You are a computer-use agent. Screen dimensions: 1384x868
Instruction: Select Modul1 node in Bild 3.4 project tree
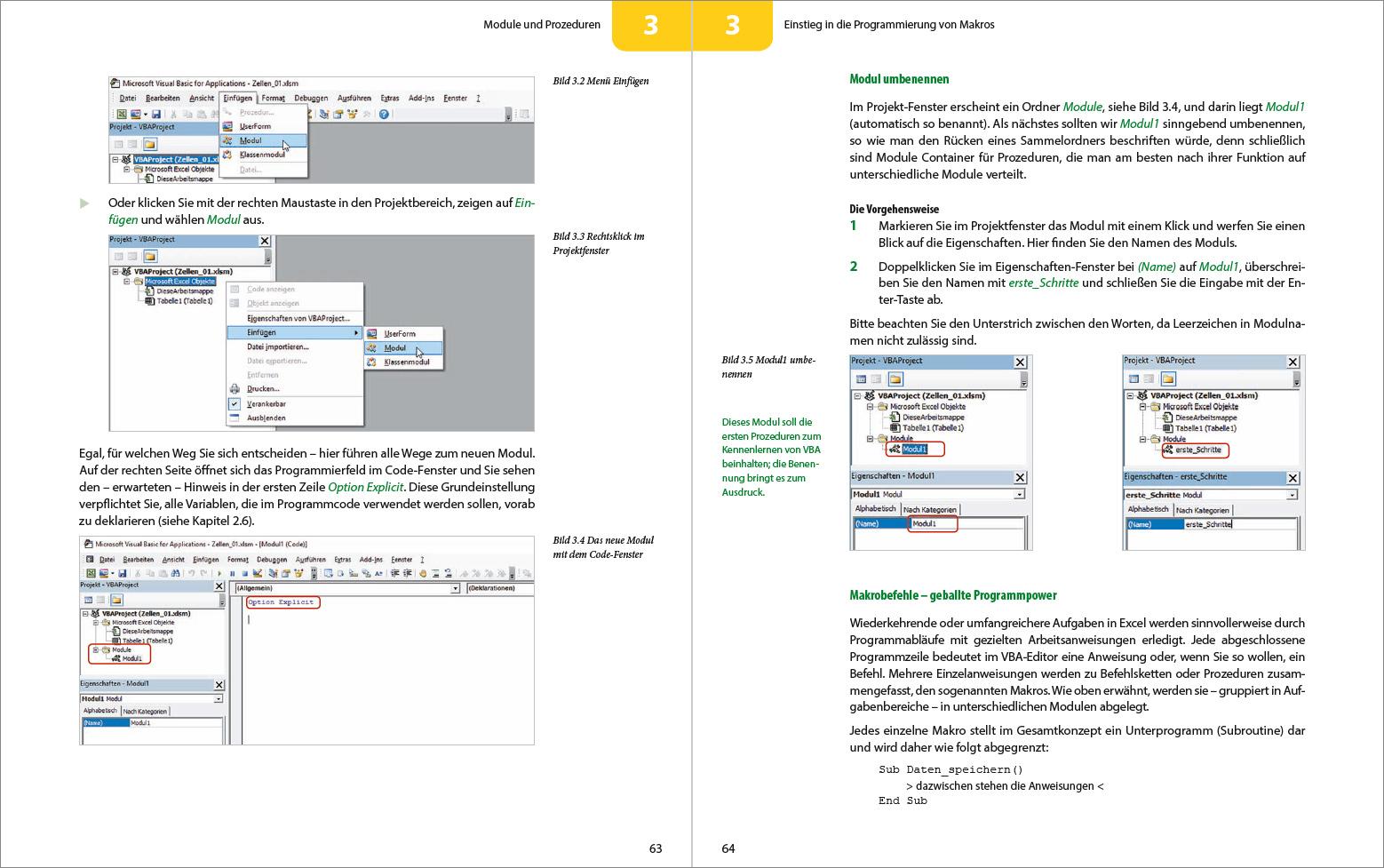pyautogui.click(x=131, y=658)
